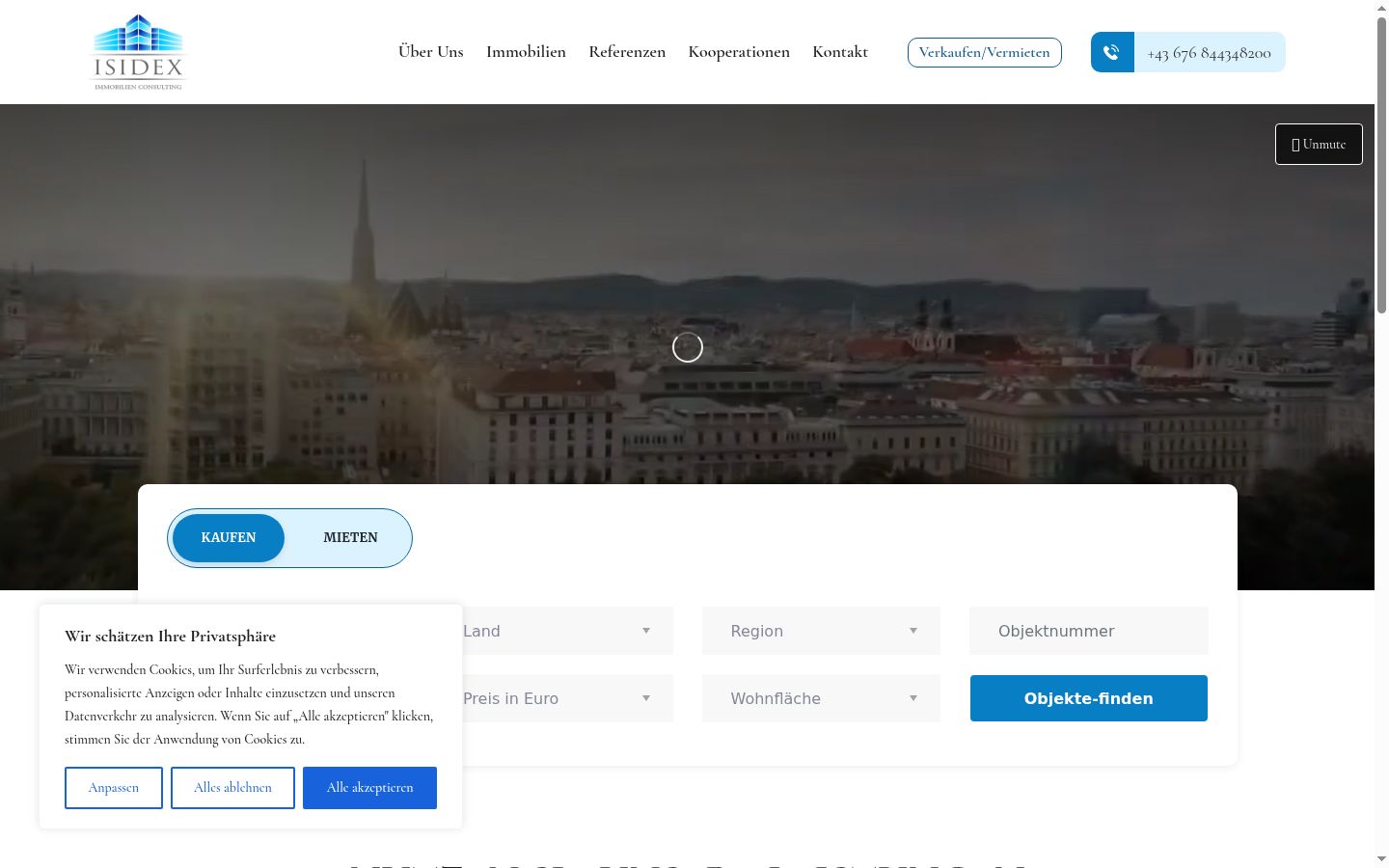Expand the Preis in Euro dropdown
1389x868 pixels.
(554, 698)
